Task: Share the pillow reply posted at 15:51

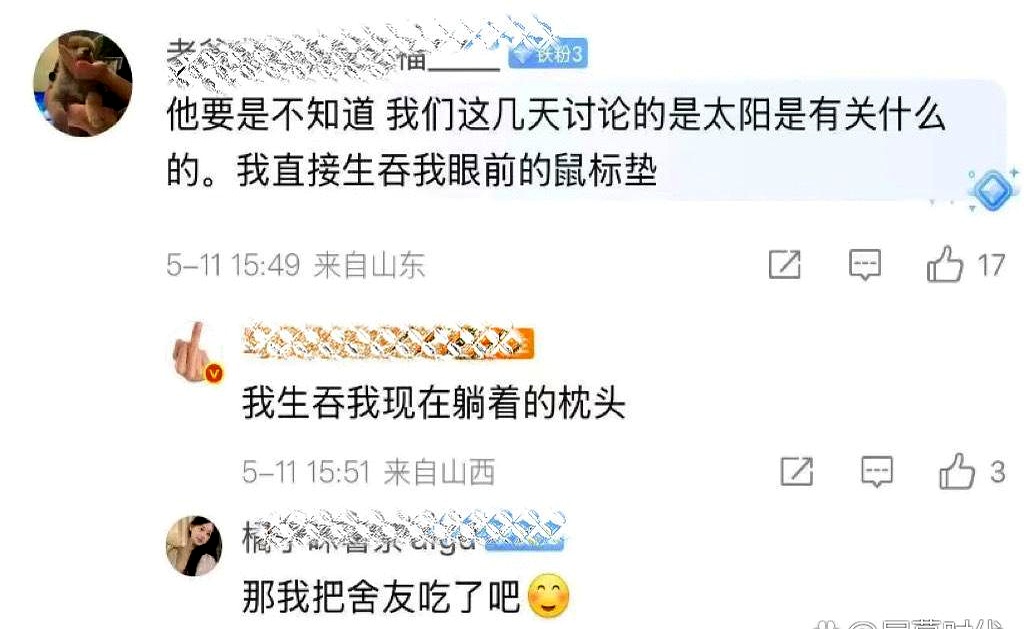Action: 797,471
